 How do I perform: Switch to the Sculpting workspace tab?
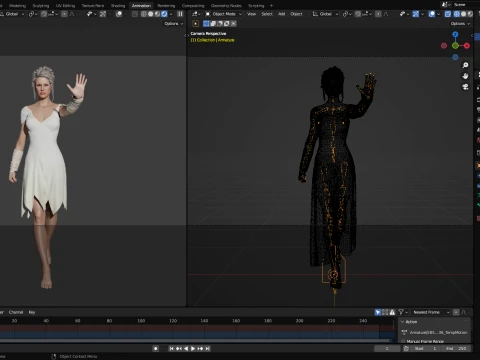(41, 6)
